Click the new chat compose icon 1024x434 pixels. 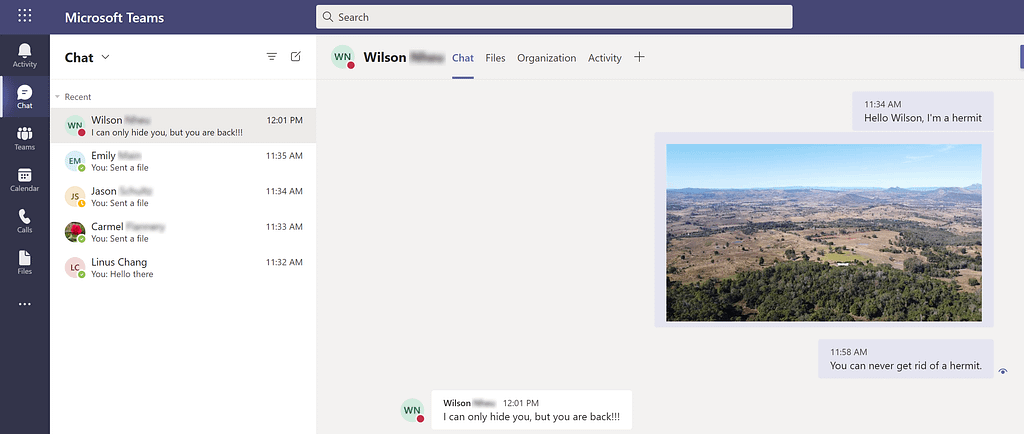(296, 57)
